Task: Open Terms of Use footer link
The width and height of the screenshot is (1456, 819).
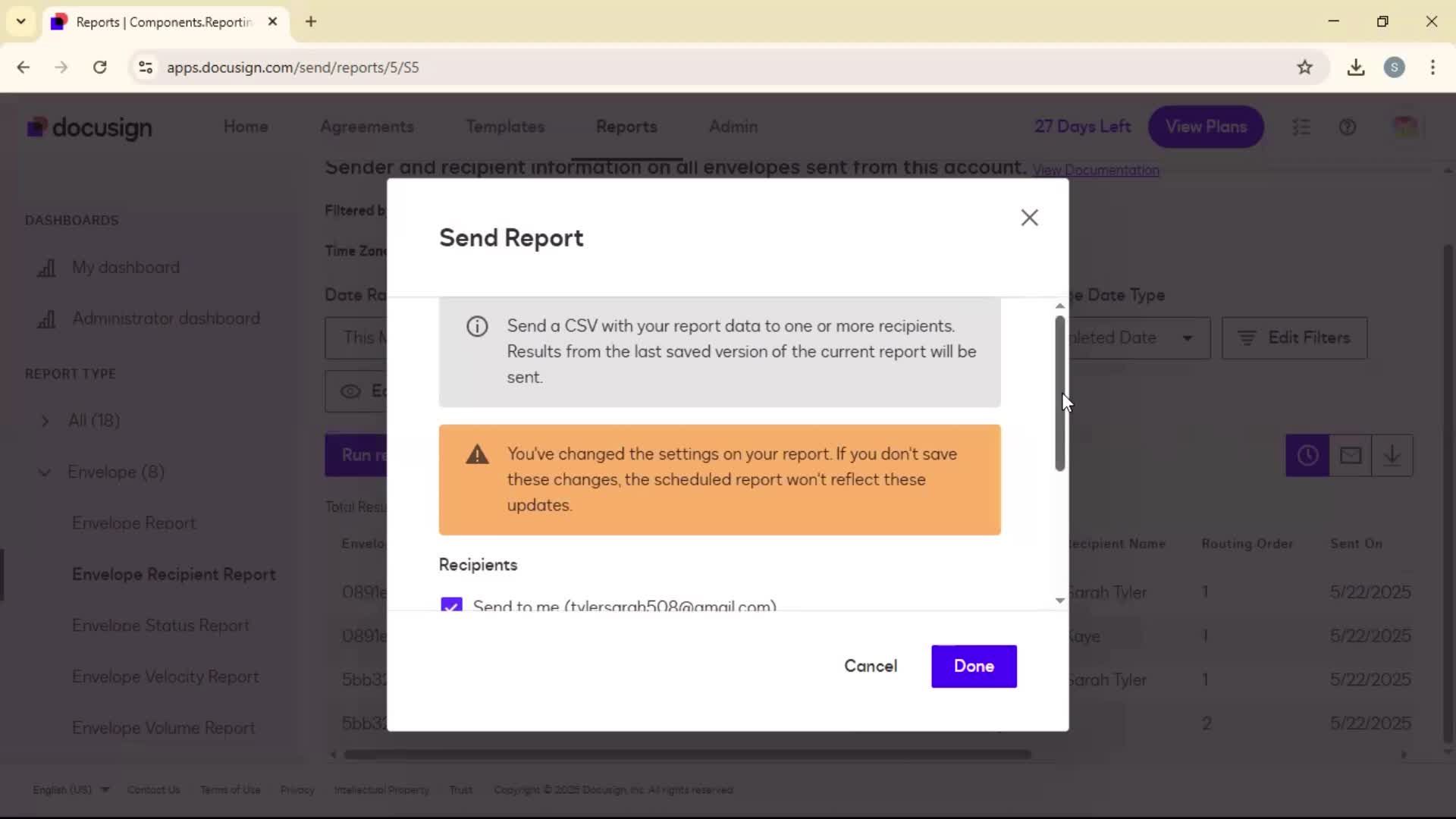Action: (231, 790)
